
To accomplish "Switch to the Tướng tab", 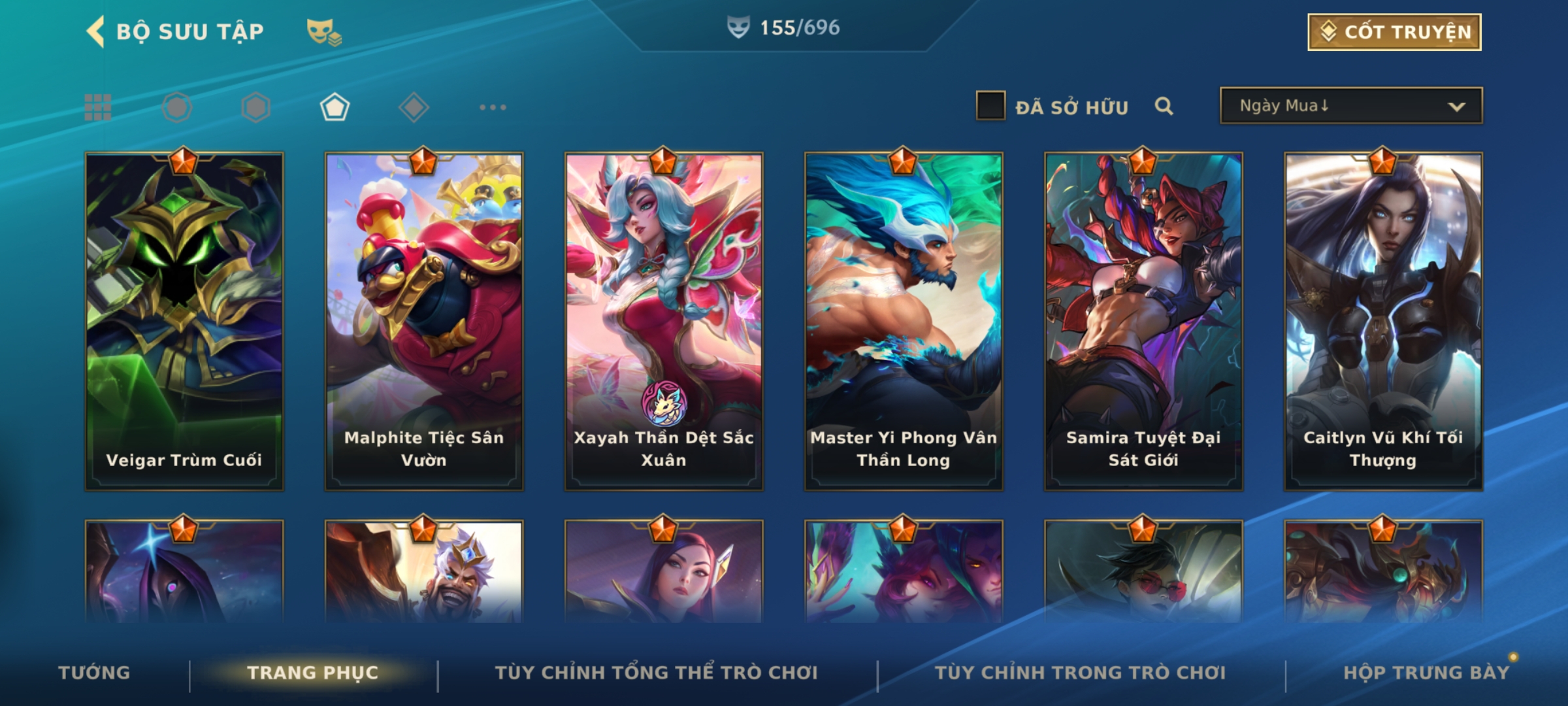I will point(94,673).
